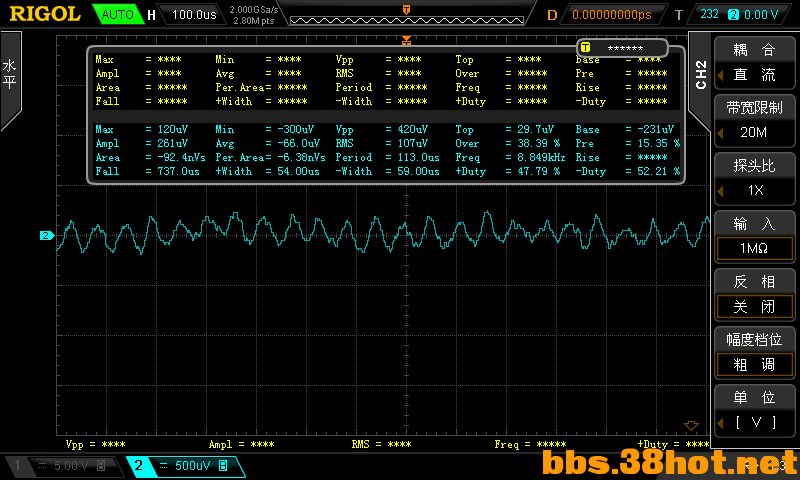Click the Ampl = 261uV measurement
Viewport: 800px width, 480px height.
(x=142, y=143)
